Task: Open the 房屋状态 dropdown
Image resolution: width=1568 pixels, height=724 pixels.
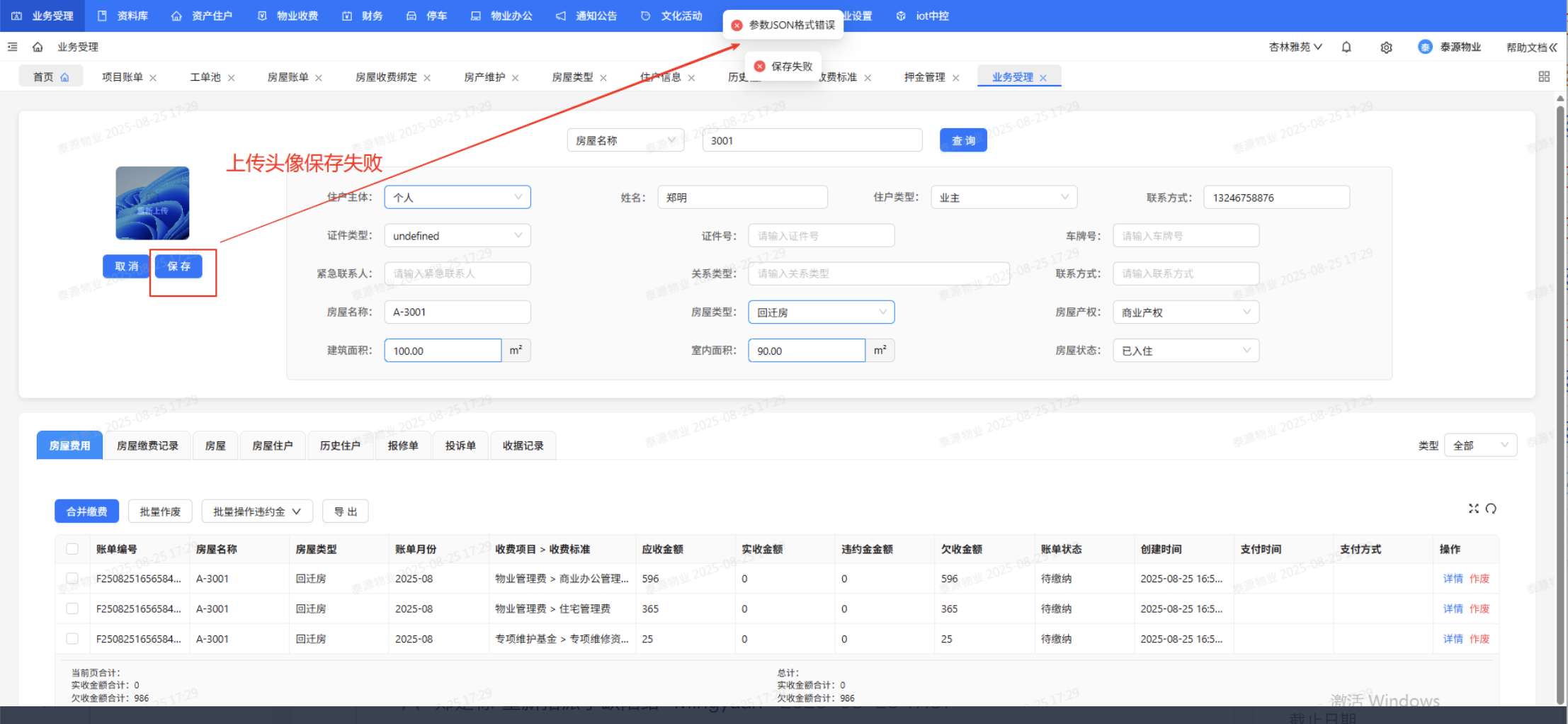Action: 1185,351
